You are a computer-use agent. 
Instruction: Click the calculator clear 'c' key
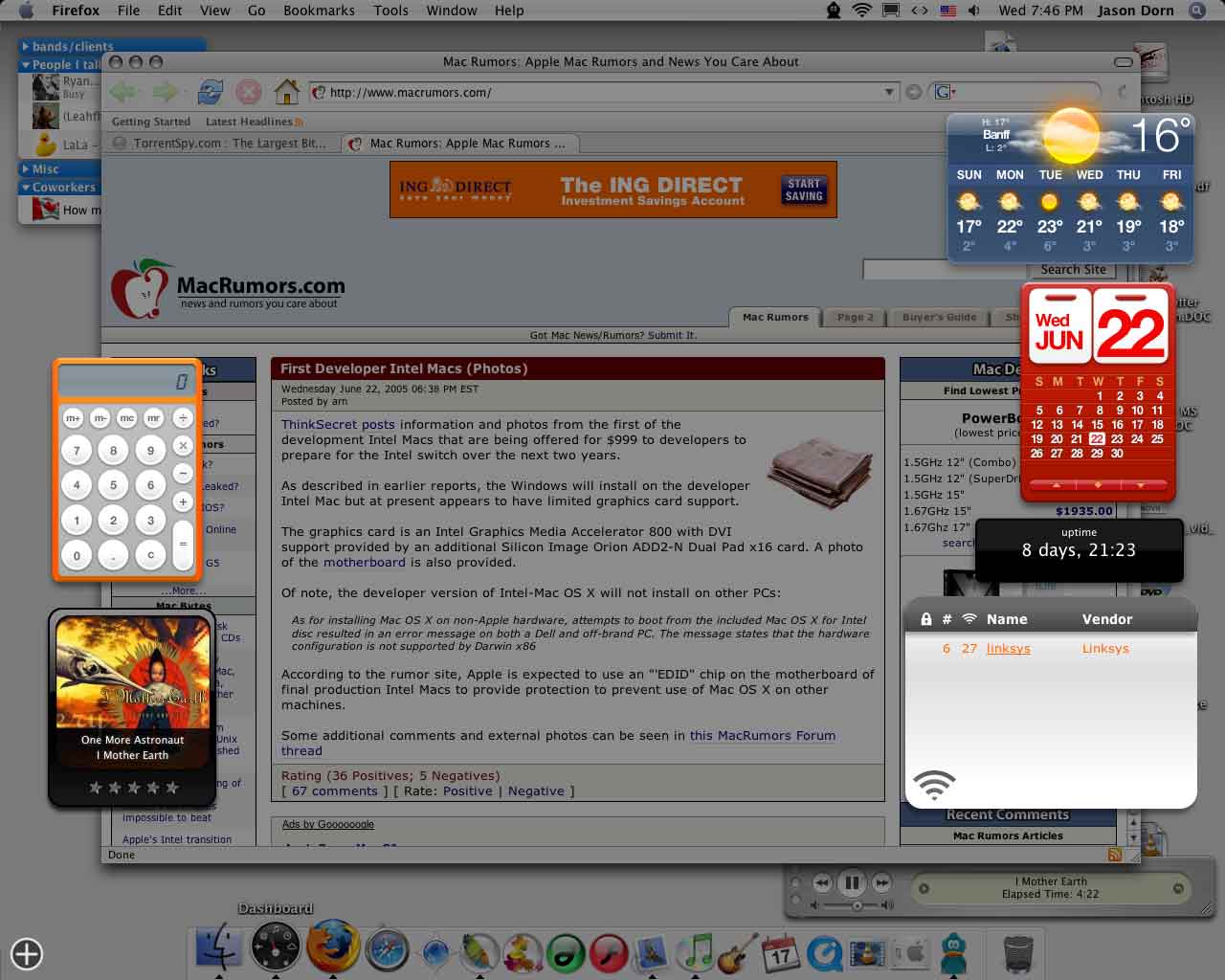[x=150, y=554]
